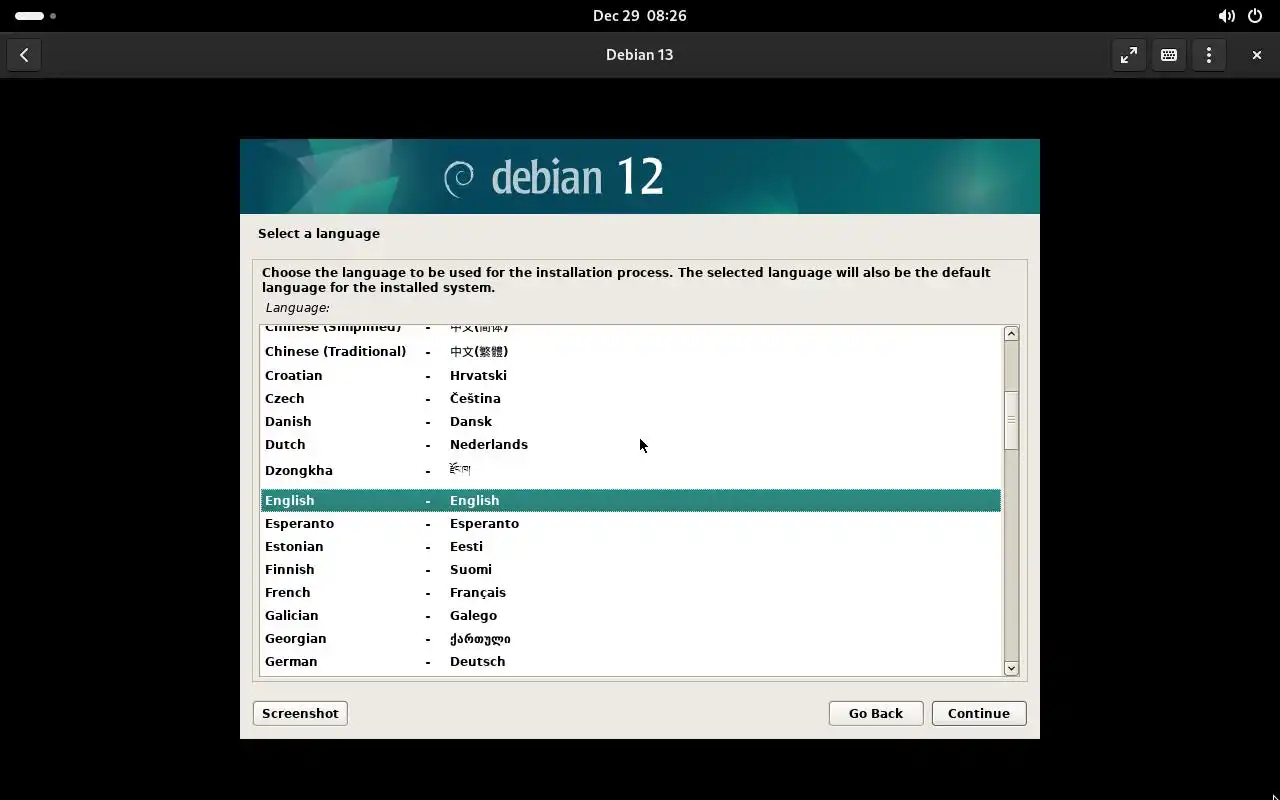Choose Dutch - Nederlands
The width and height of the screenshot is (1280, 800).
(630, 444)
